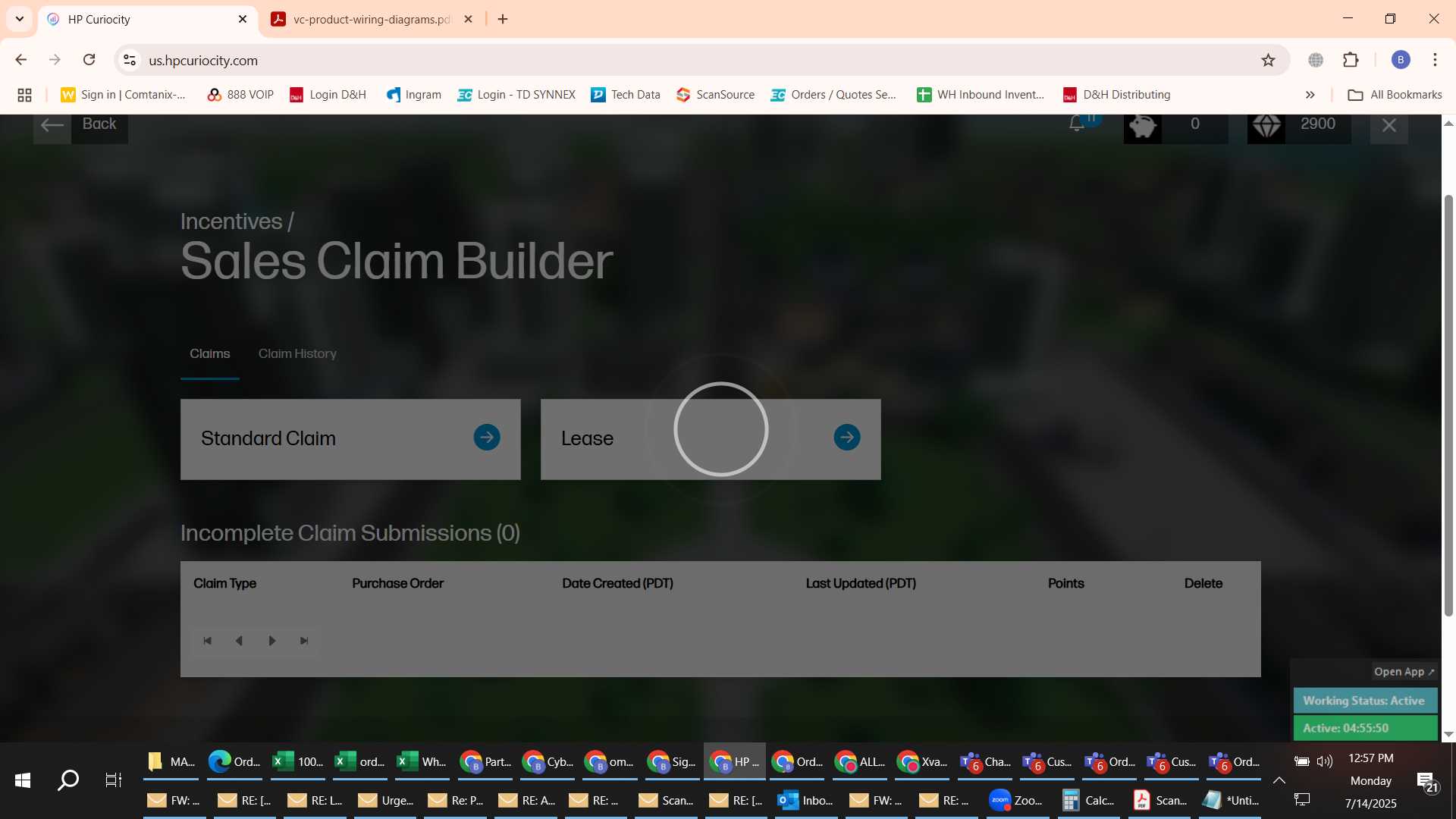Open the 888 VOIP bookmark
The image size is (1456, 819).
tap(240, 95)
